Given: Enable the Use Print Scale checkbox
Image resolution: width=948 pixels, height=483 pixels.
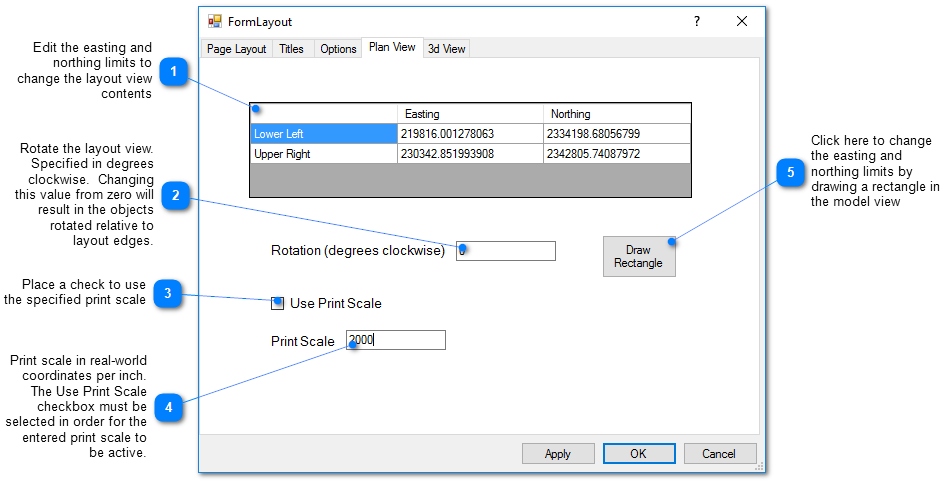Looking at the screenshot, I should 278,303.
